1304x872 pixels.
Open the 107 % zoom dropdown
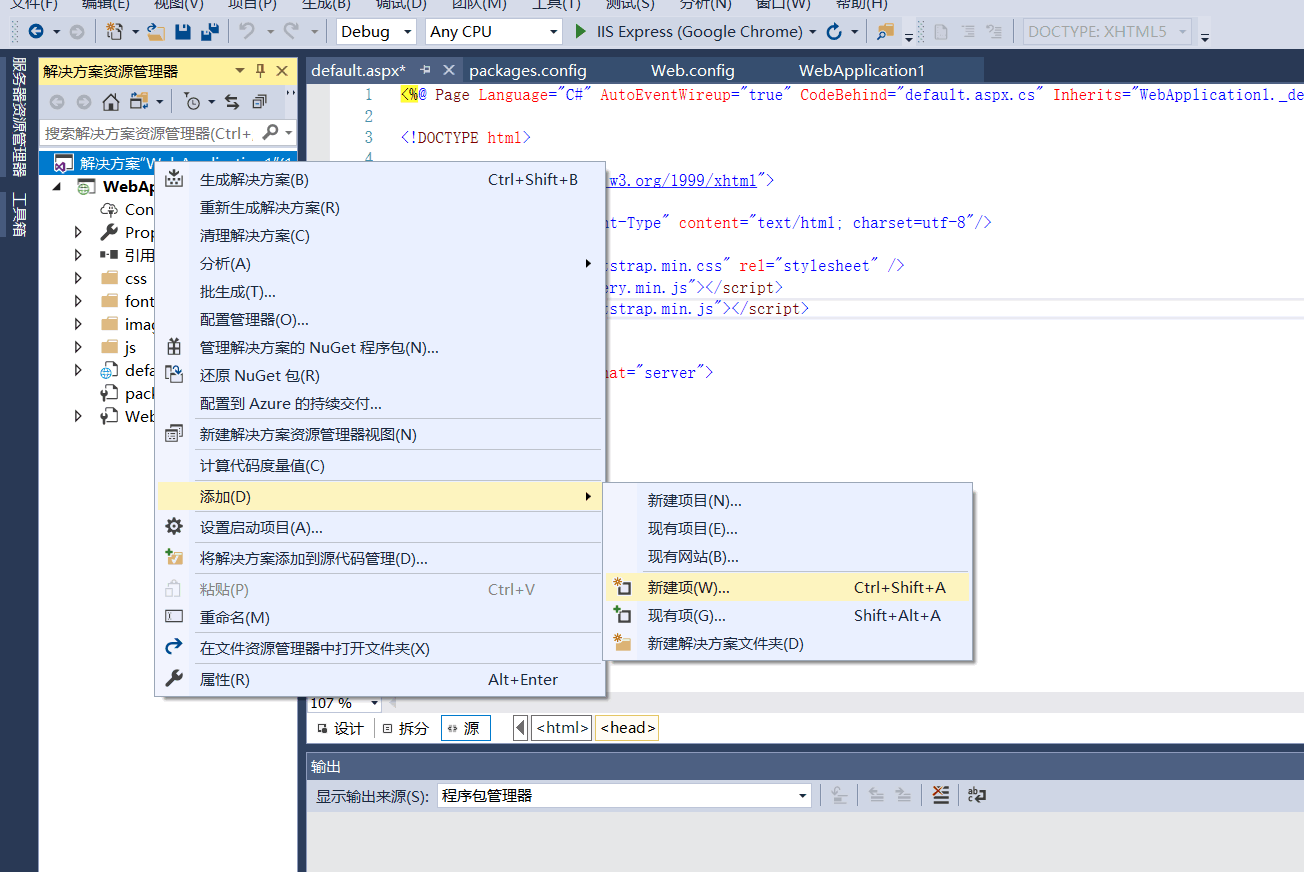(x=375, y=704)
